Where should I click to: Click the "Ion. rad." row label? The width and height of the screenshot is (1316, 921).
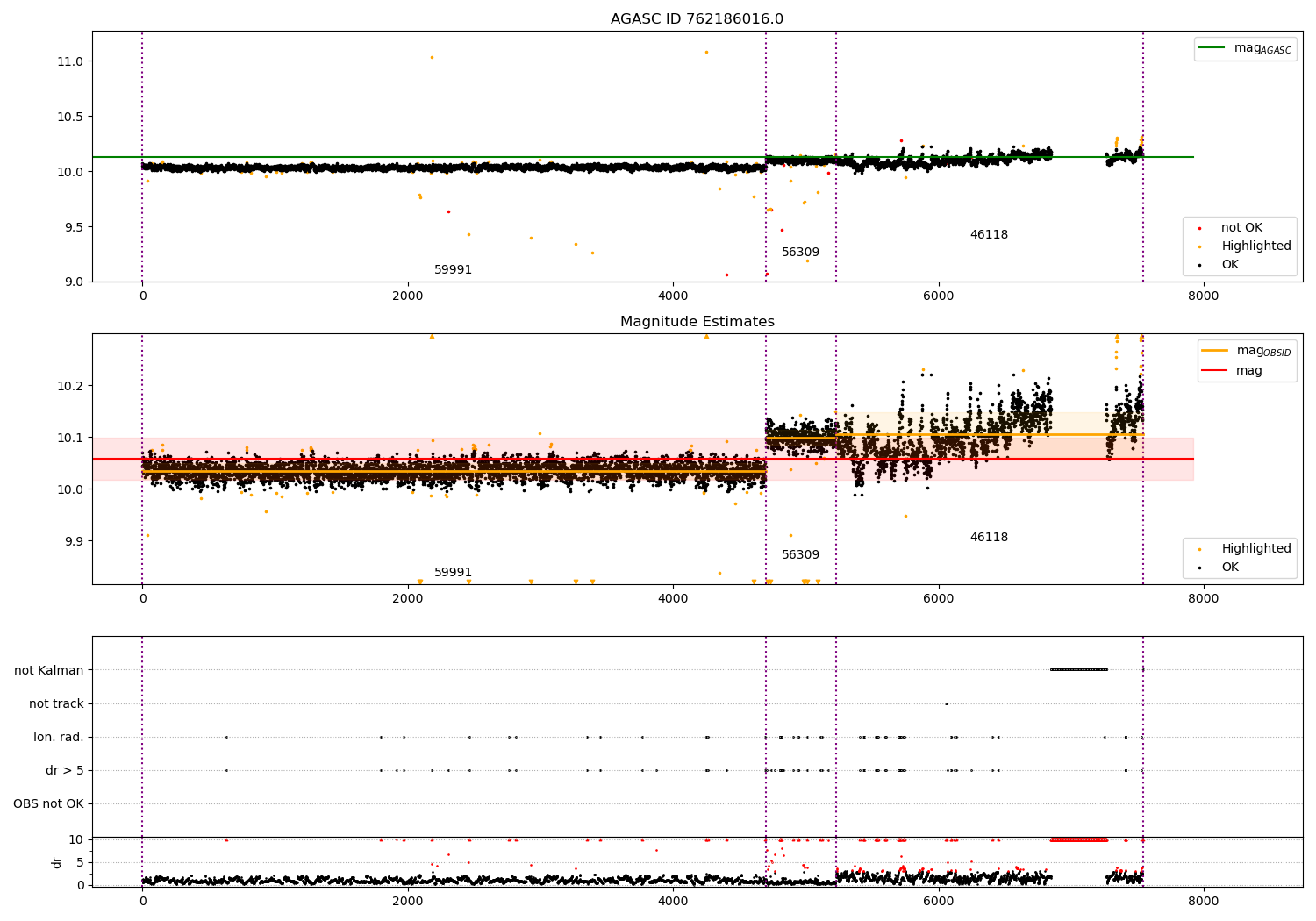(59, 738)
